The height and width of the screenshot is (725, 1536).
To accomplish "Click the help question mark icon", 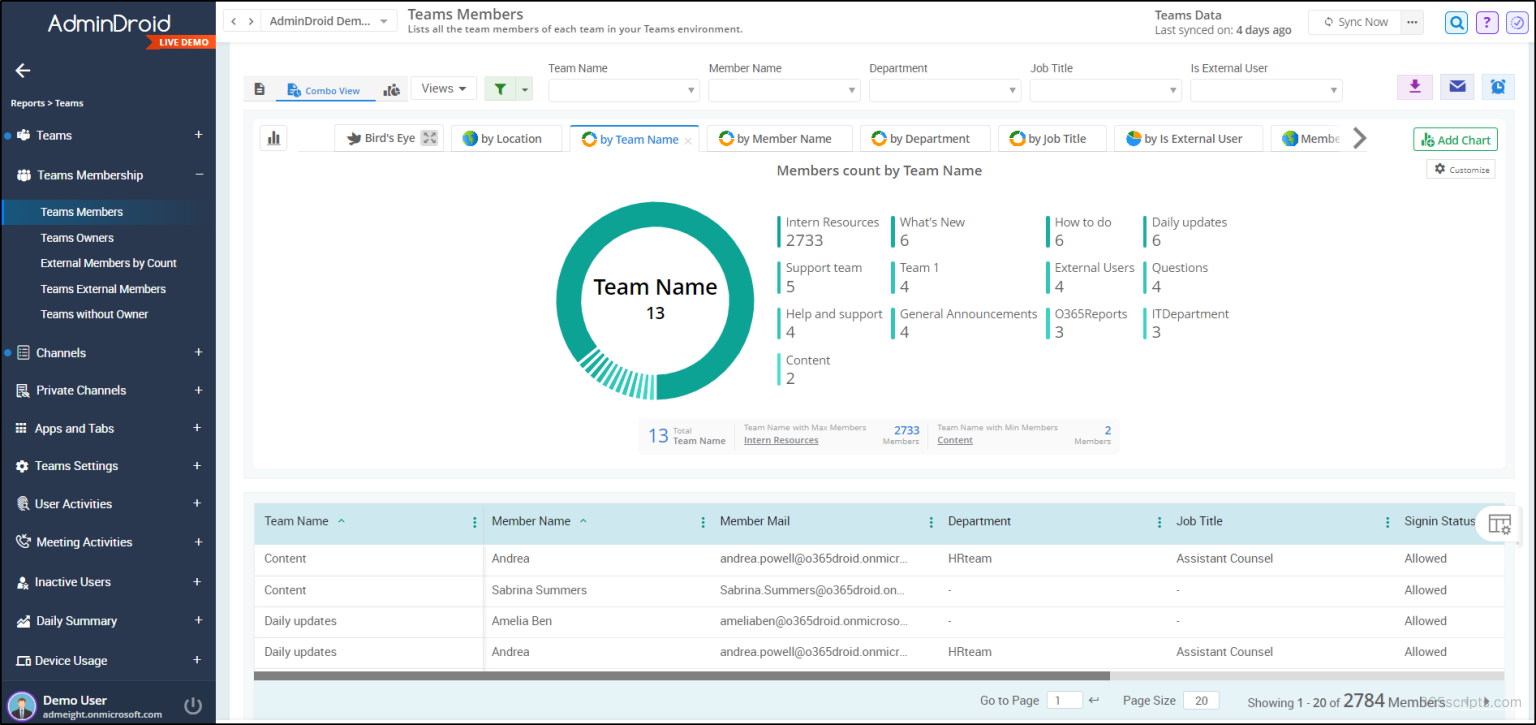I will pyautogui.click(x=1486, y=21).
